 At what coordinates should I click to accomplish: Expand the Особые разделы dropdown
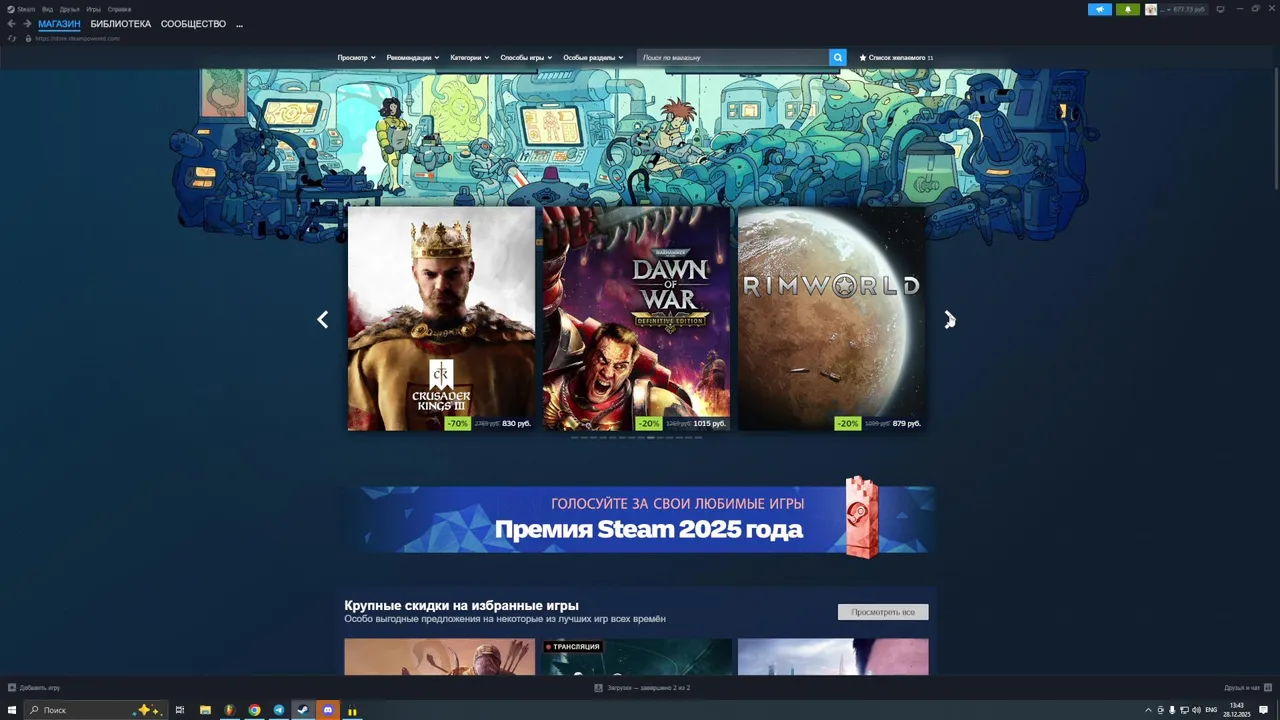(x=593, y=58)
